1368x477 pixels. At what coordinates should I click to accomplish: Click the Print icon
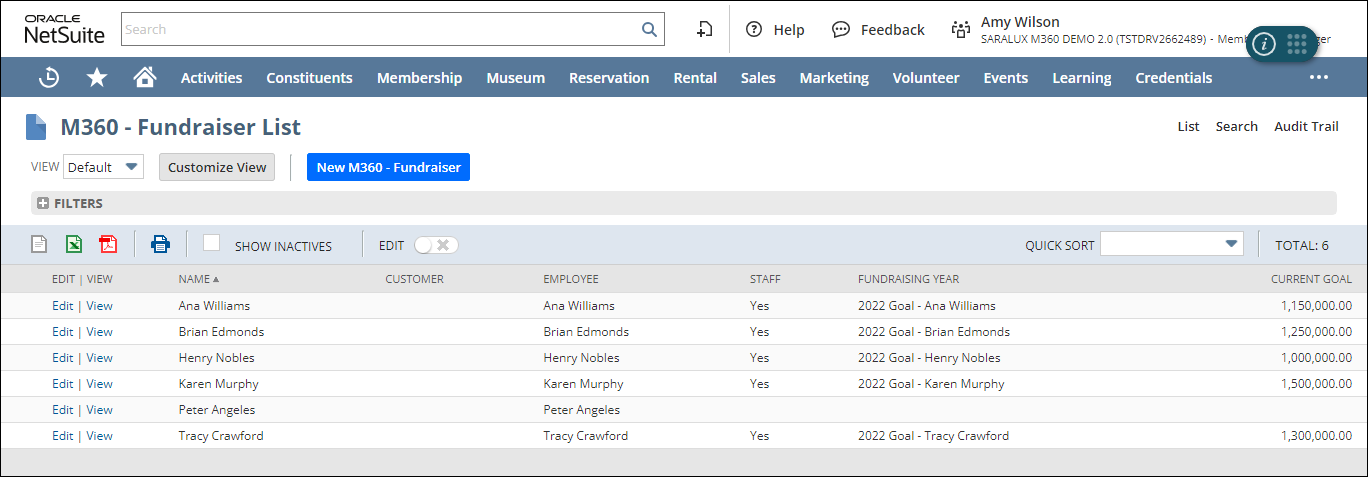click(160, 244)
